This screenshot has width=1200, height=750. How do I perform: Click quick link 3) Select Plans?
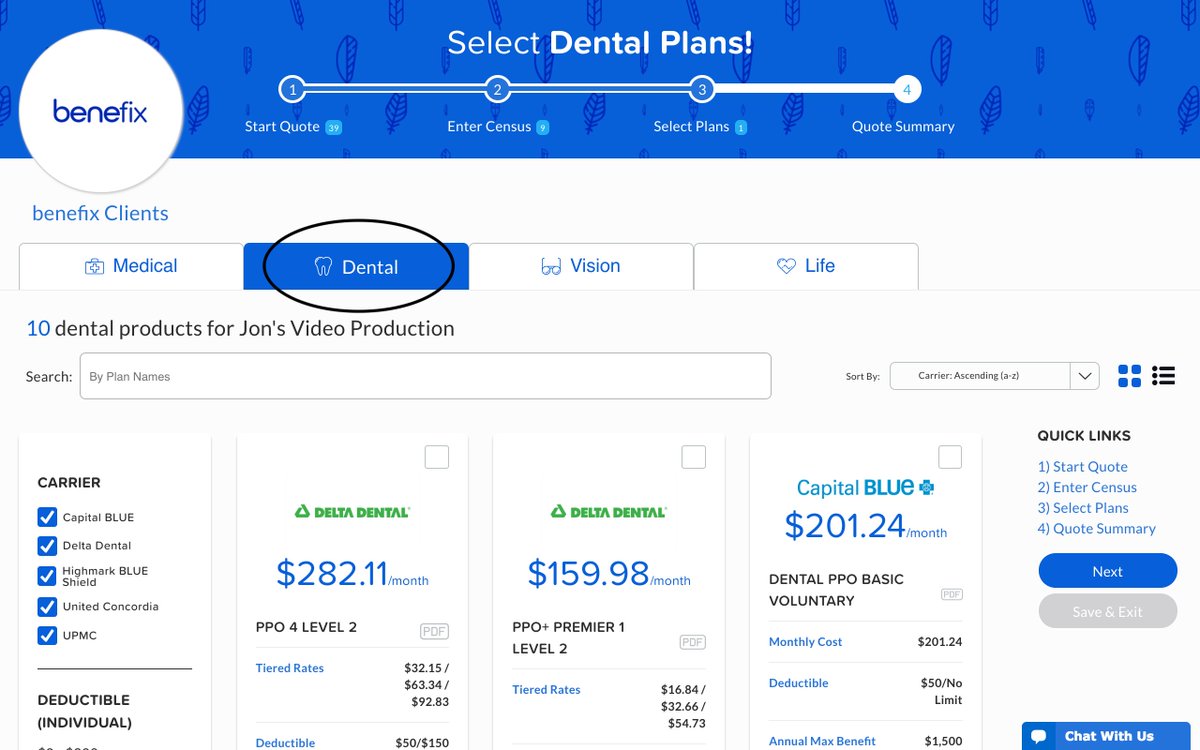tap(1083, 508)
